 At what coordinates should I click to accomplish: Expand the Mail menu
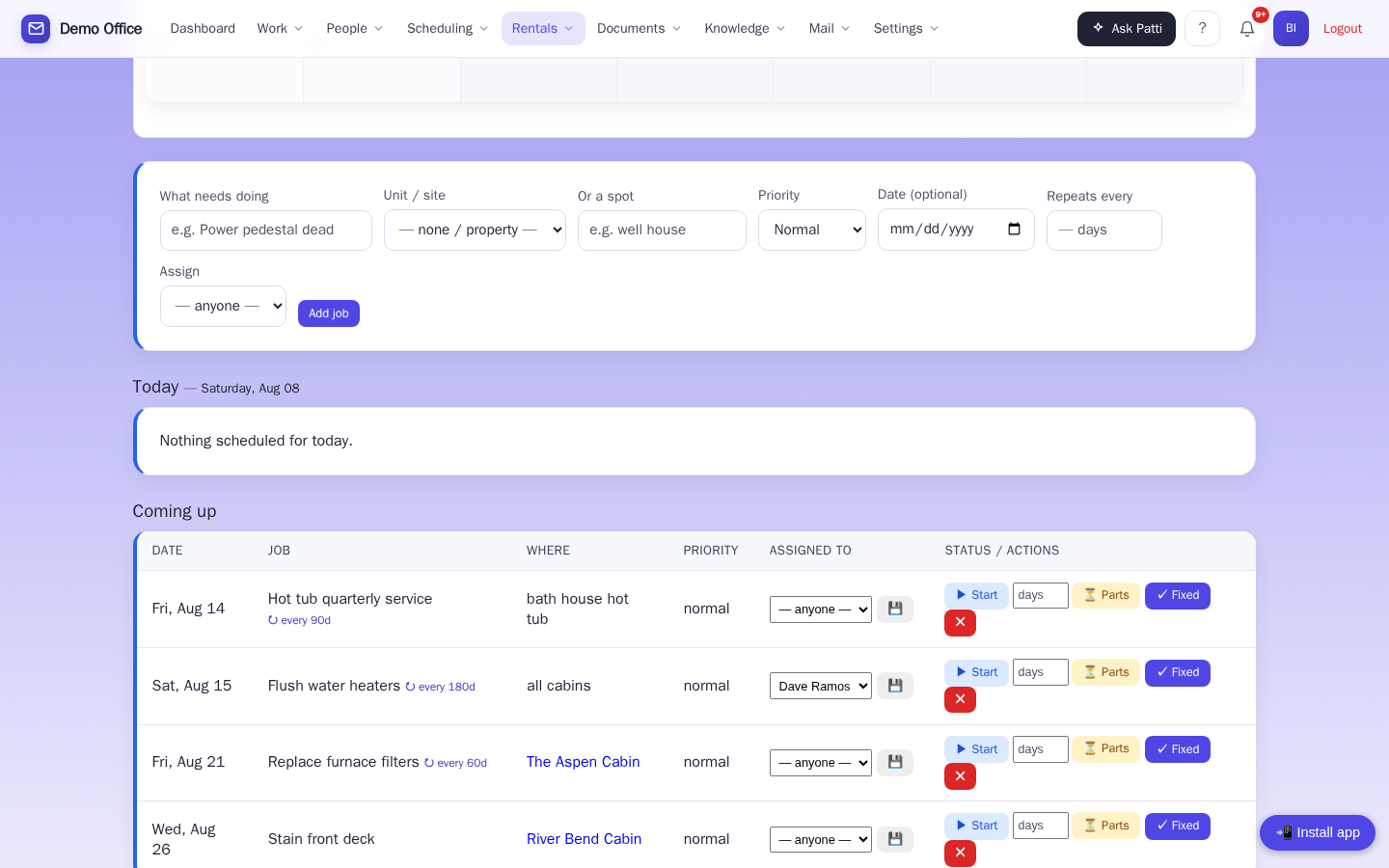tap(830, 29)
